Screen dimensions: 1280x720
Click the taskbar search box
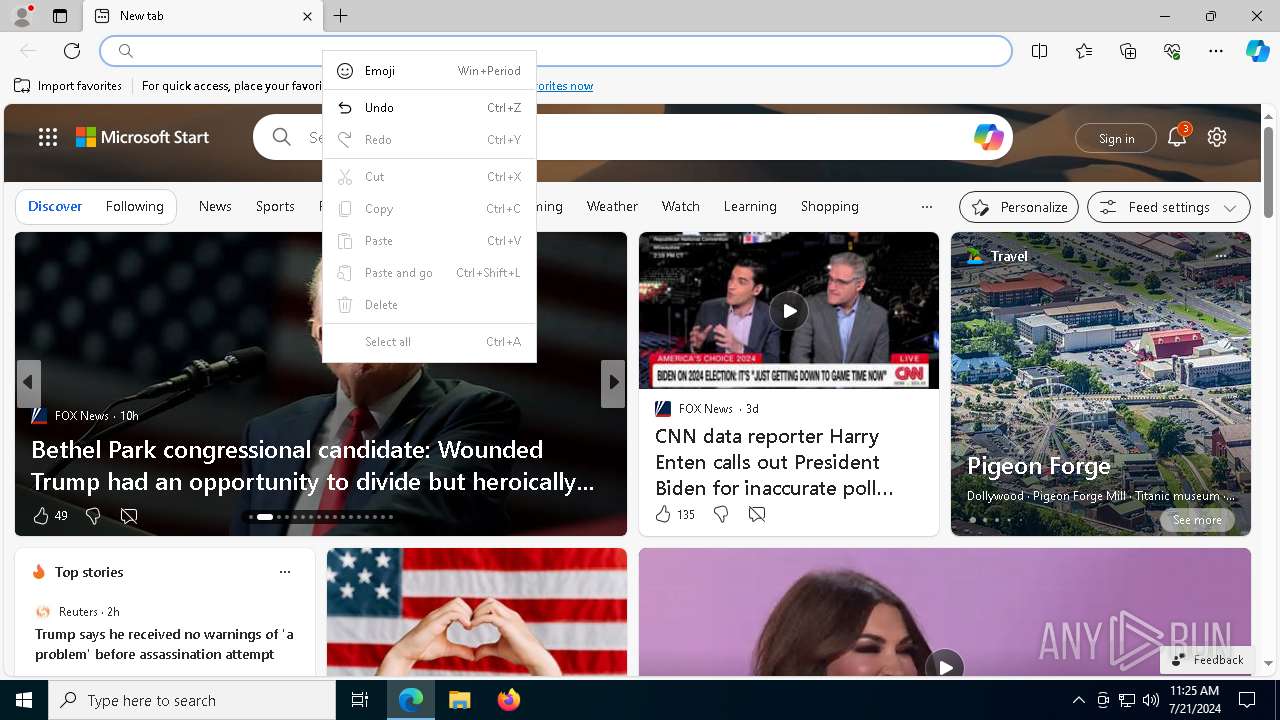(192, 700)
